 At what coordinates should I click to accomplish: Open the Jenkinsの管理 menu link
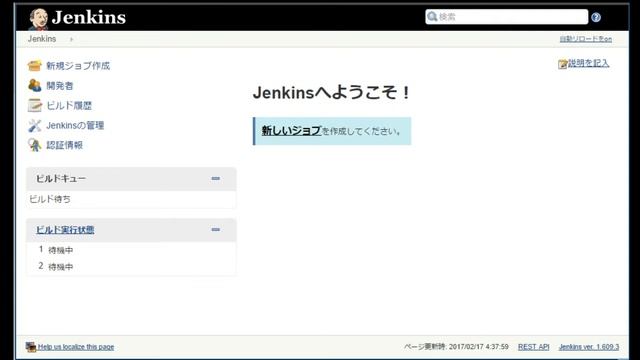[x=75, y=125]
